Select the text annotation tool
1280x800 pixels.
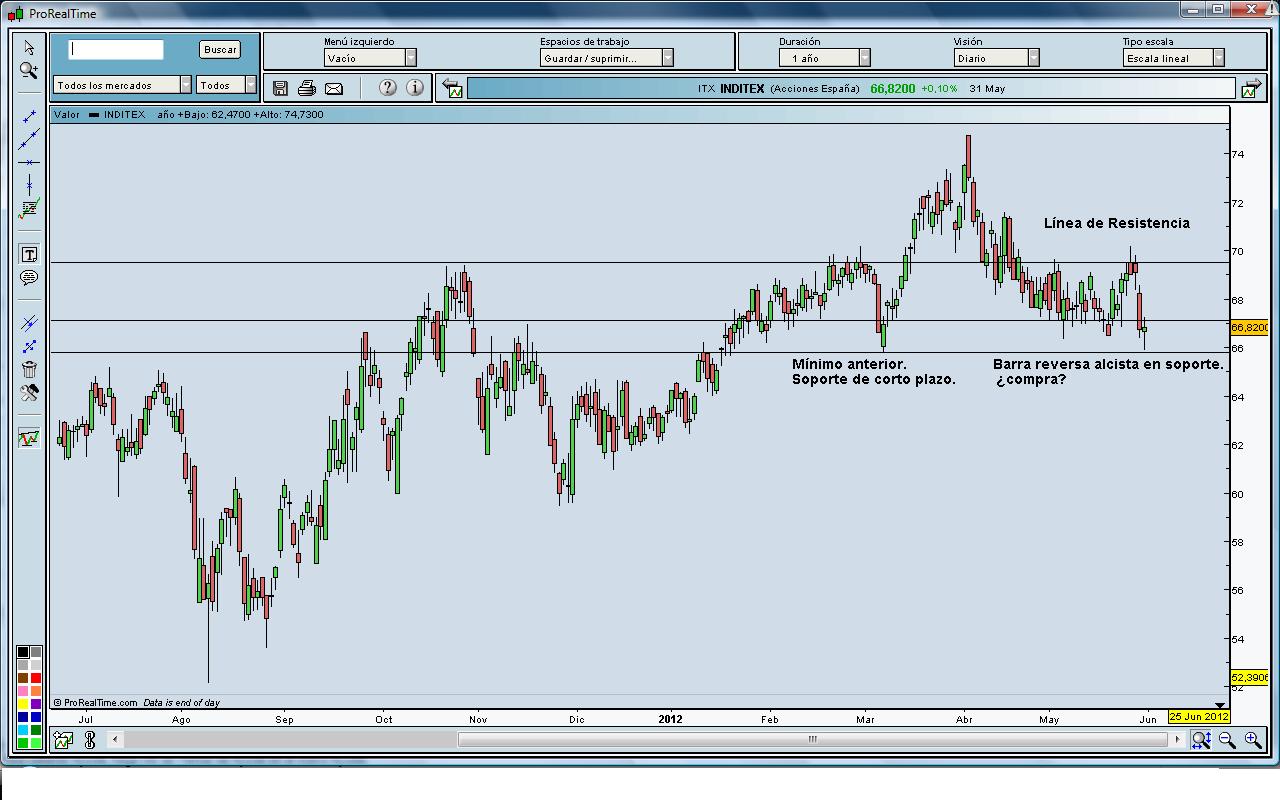click(29, 254)
